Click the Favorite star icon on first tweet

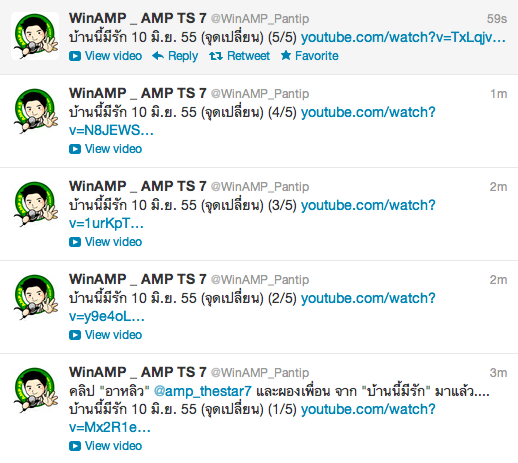[286, 55]
